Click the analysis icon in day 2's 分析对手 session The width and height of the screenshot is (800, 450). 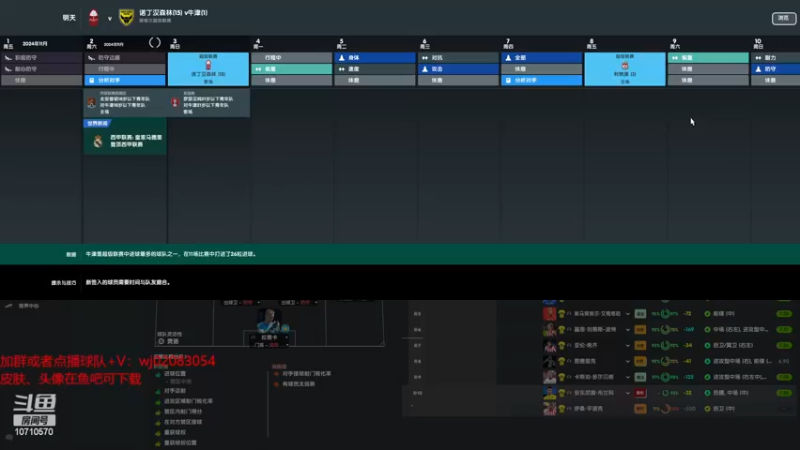(92, 80)
